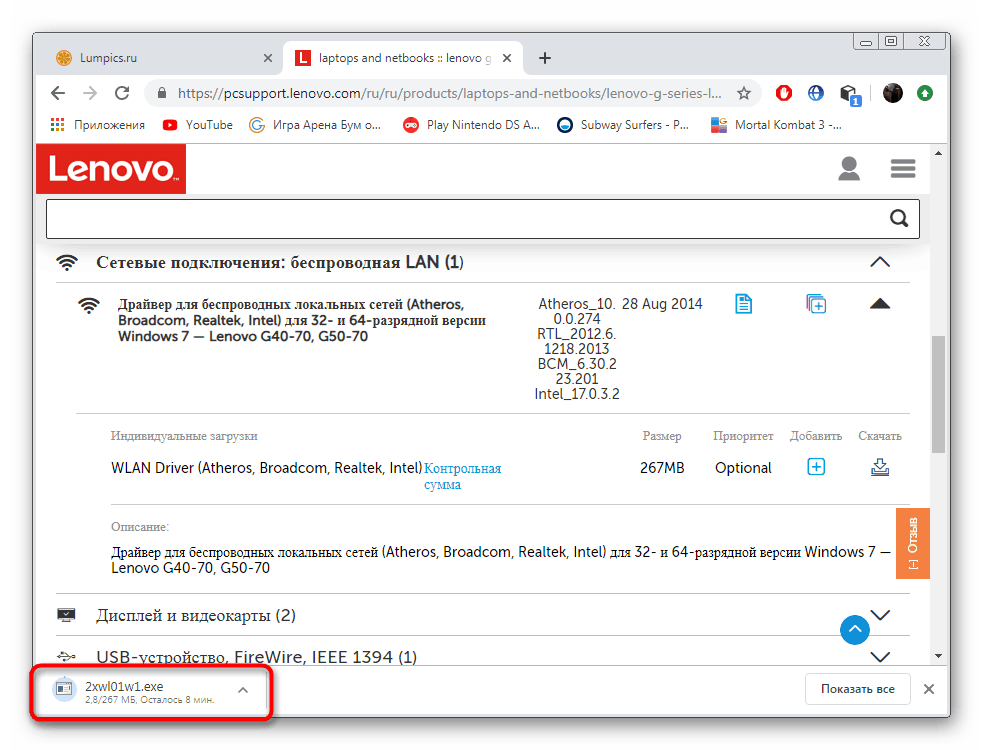The height and width of the screenshot is (750, 983).
Task: Open the cube extension with badge 1
Action: 850,95
